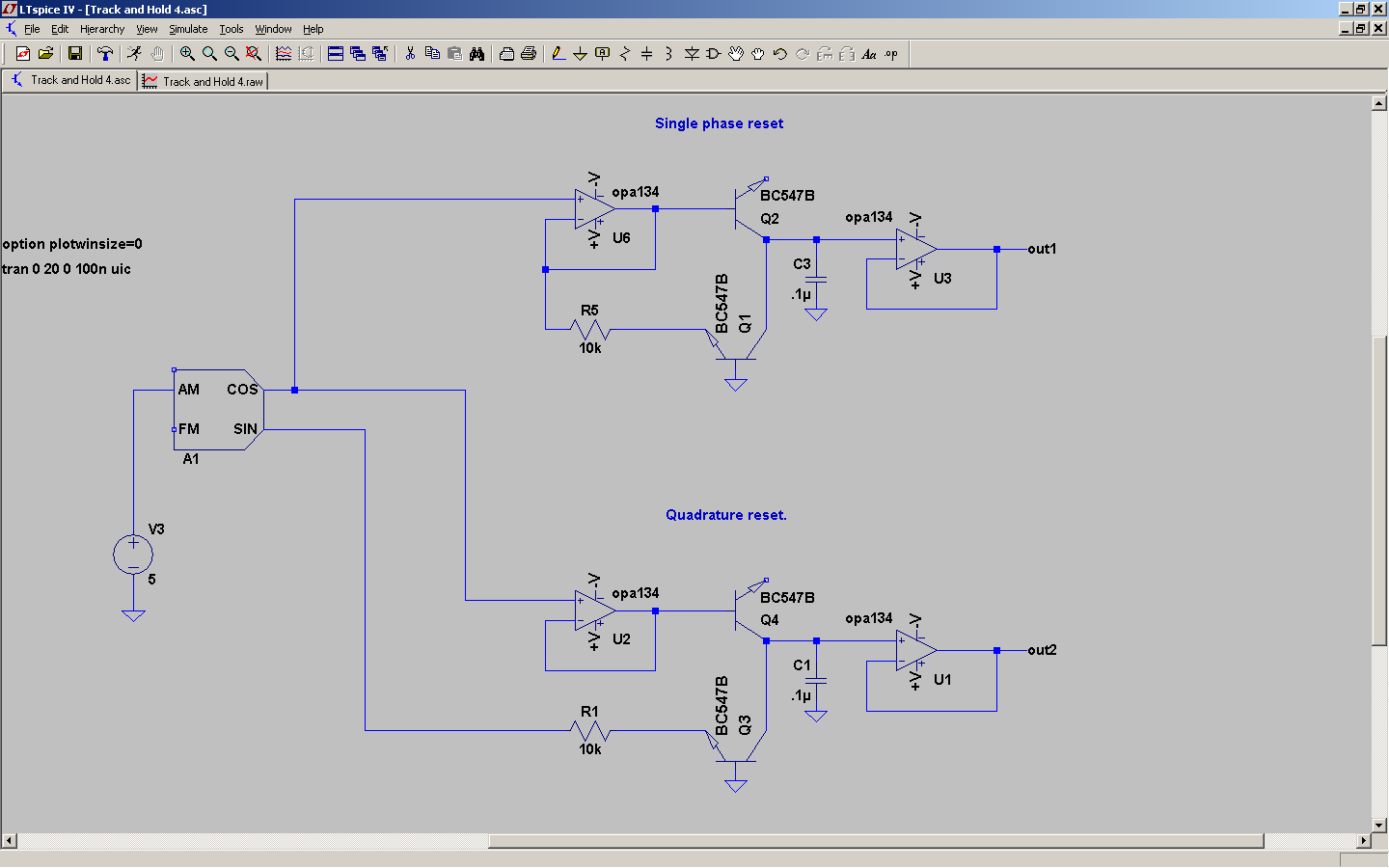Click the Redo arrow icon
Image resolution: width=1389 pixels, height=868 pixels.
pos(803,54)
